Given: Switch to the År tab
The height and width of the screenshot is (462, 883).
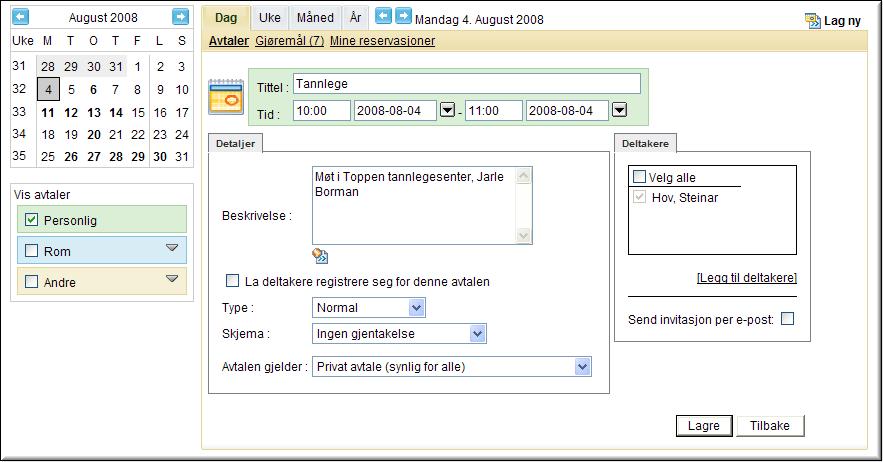Looking at the screenshot, I should pyautogui.click(x=355, y=18).
